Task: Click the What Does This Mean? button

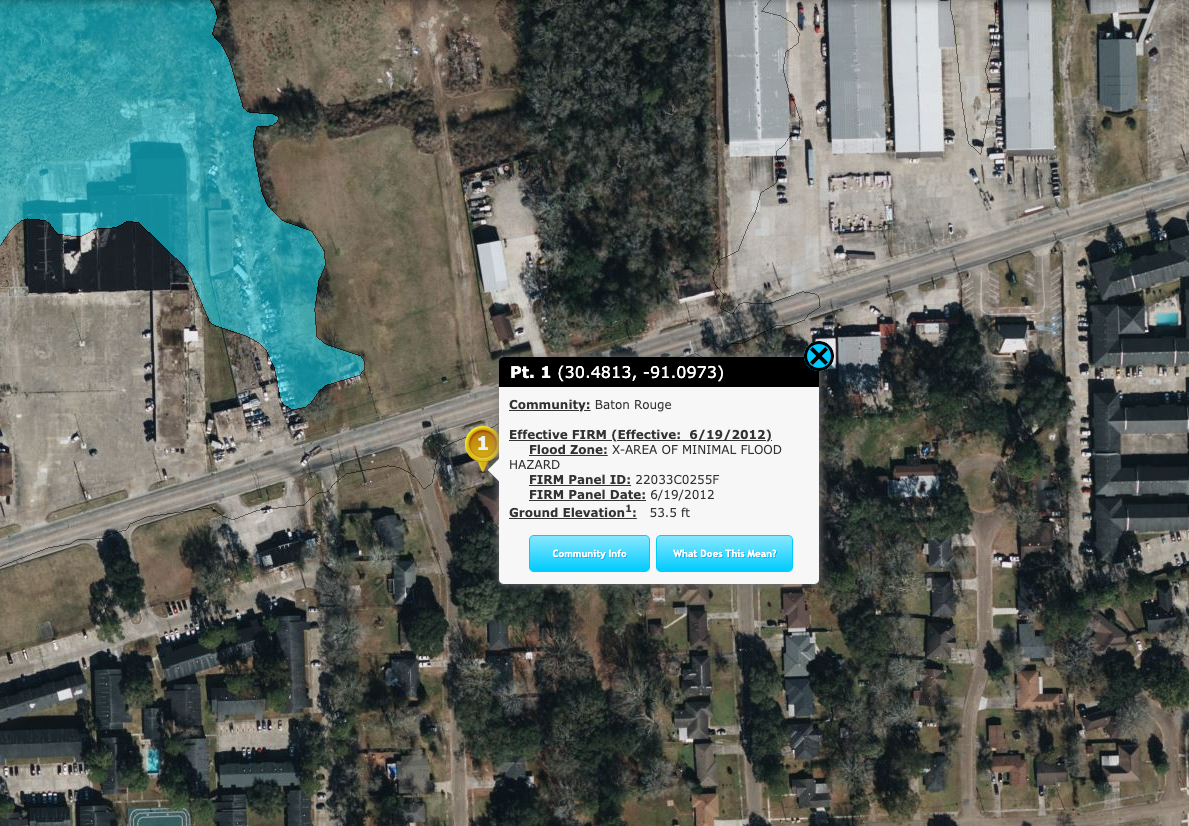Action: [724, 554]
